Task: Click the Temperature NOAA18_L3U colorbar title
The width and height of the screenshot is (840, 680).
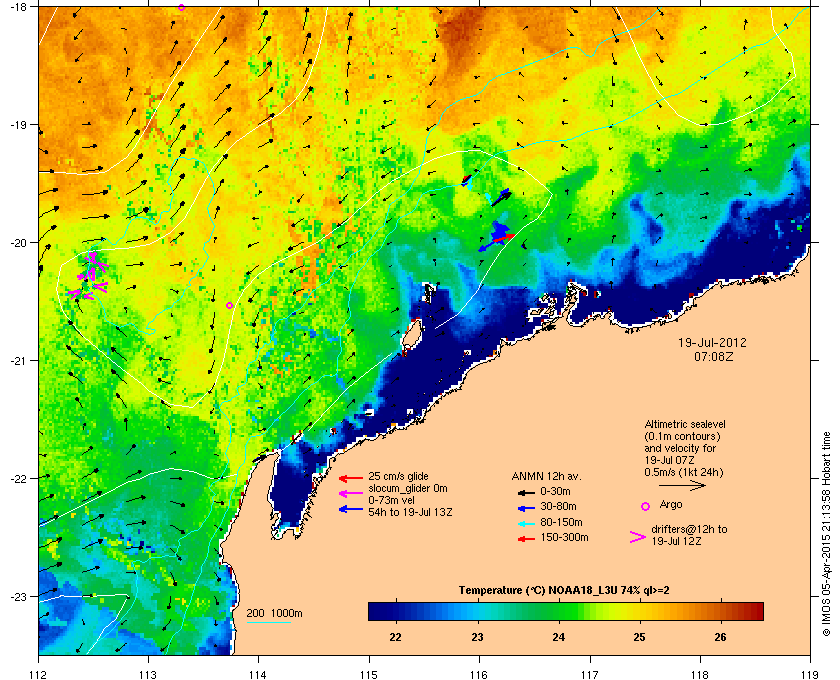Action: pos(564,590)
